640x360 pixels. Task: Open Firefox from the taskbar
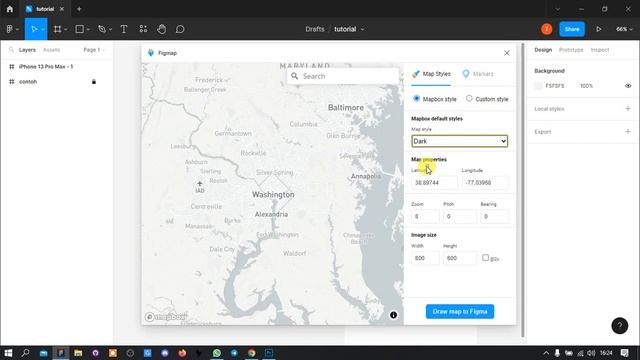(182, 353)
